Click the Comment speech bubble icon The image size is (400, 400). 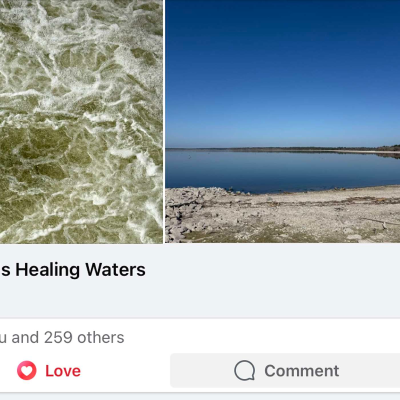(x=245, y=370)
